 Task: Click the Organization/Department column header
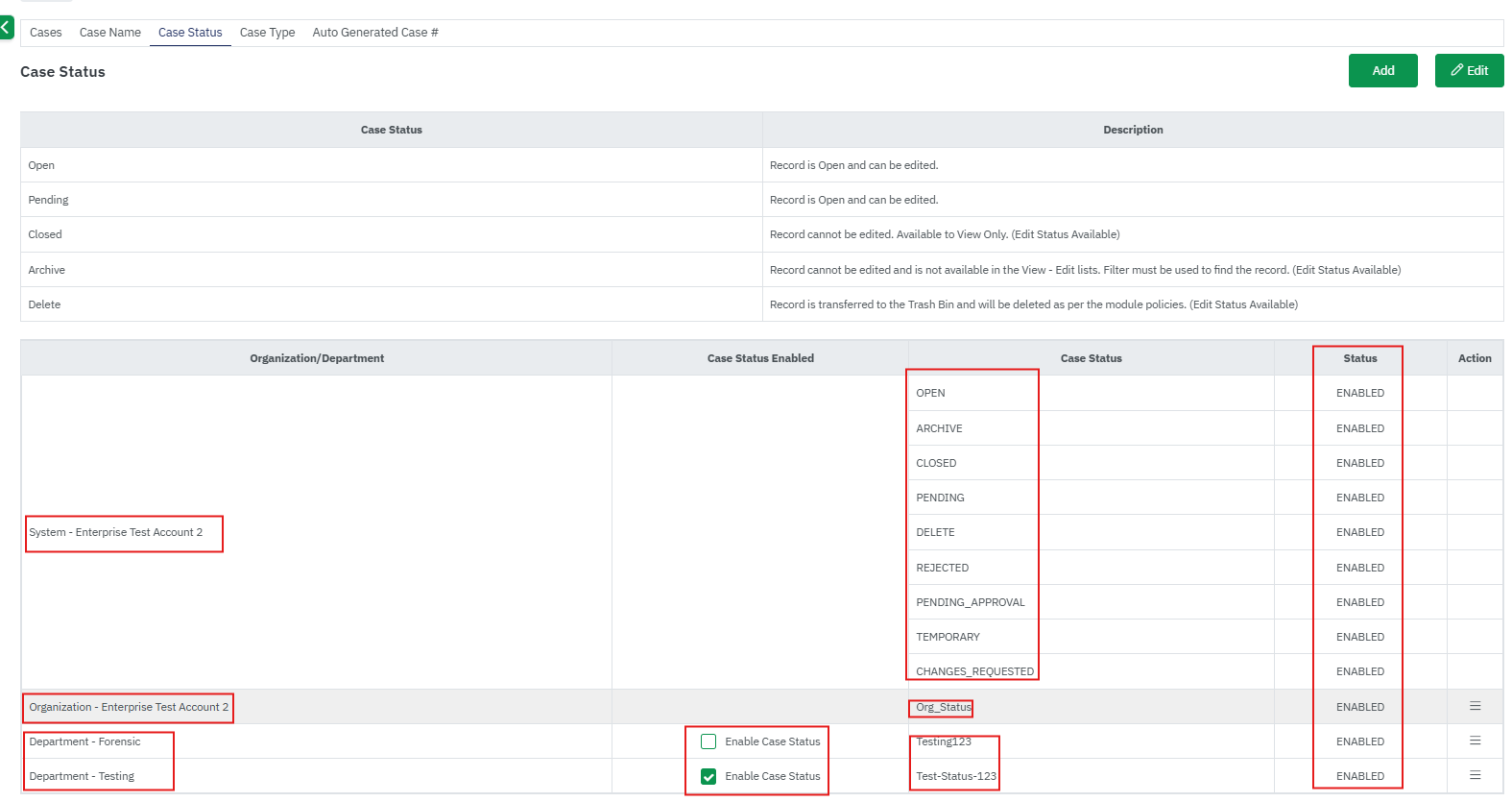coord(317,358)
